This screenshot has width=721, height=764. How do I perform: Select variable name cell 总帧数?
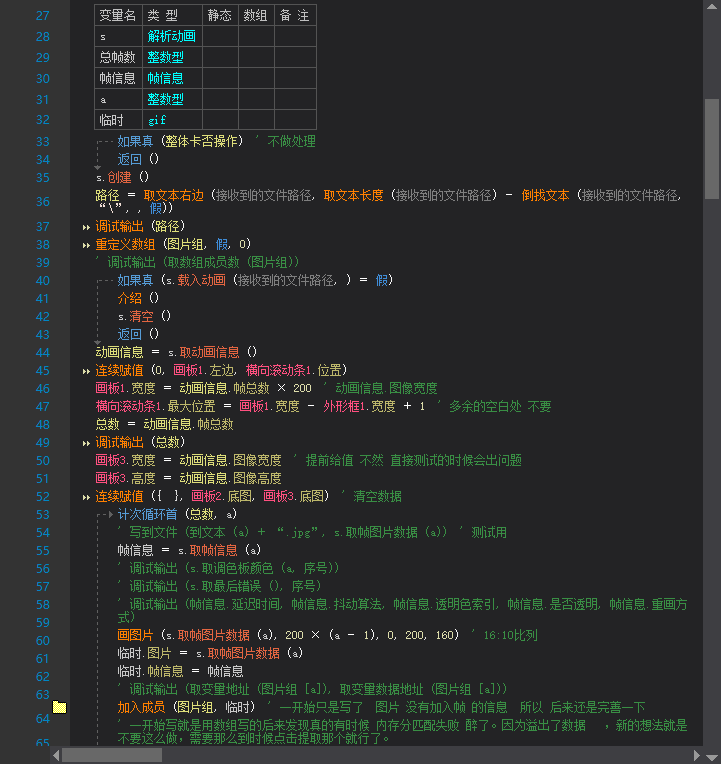click(118, 57)
